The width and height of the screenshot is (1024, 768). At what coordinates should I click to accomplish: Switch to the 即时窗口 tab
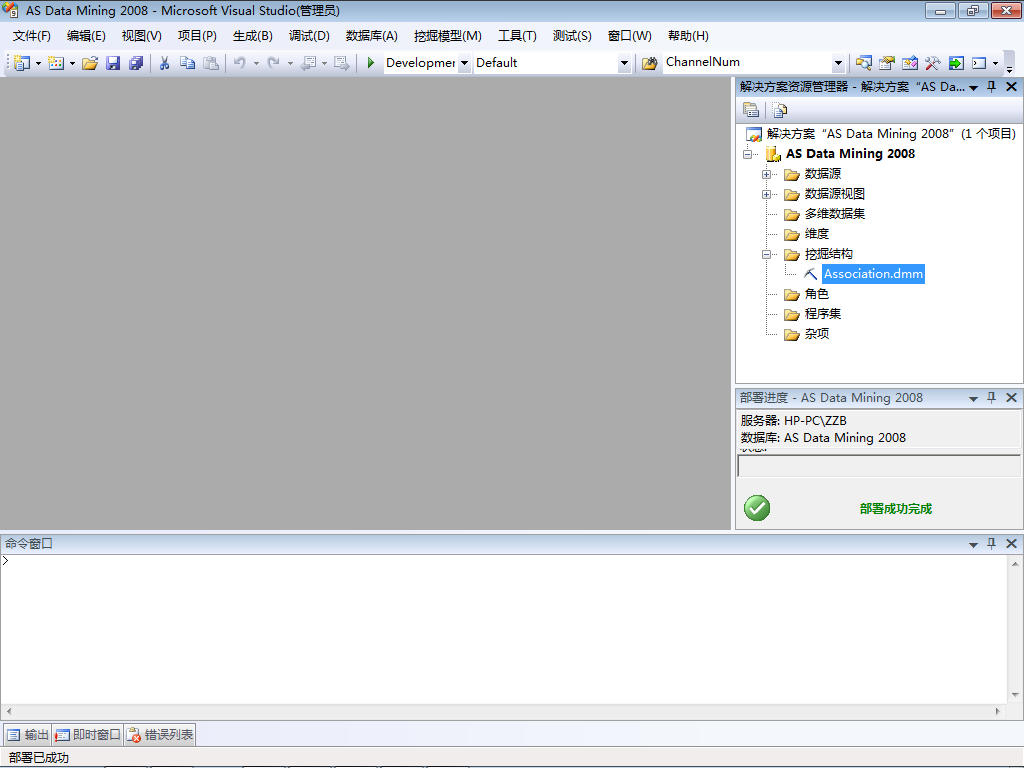coord(88,735)
